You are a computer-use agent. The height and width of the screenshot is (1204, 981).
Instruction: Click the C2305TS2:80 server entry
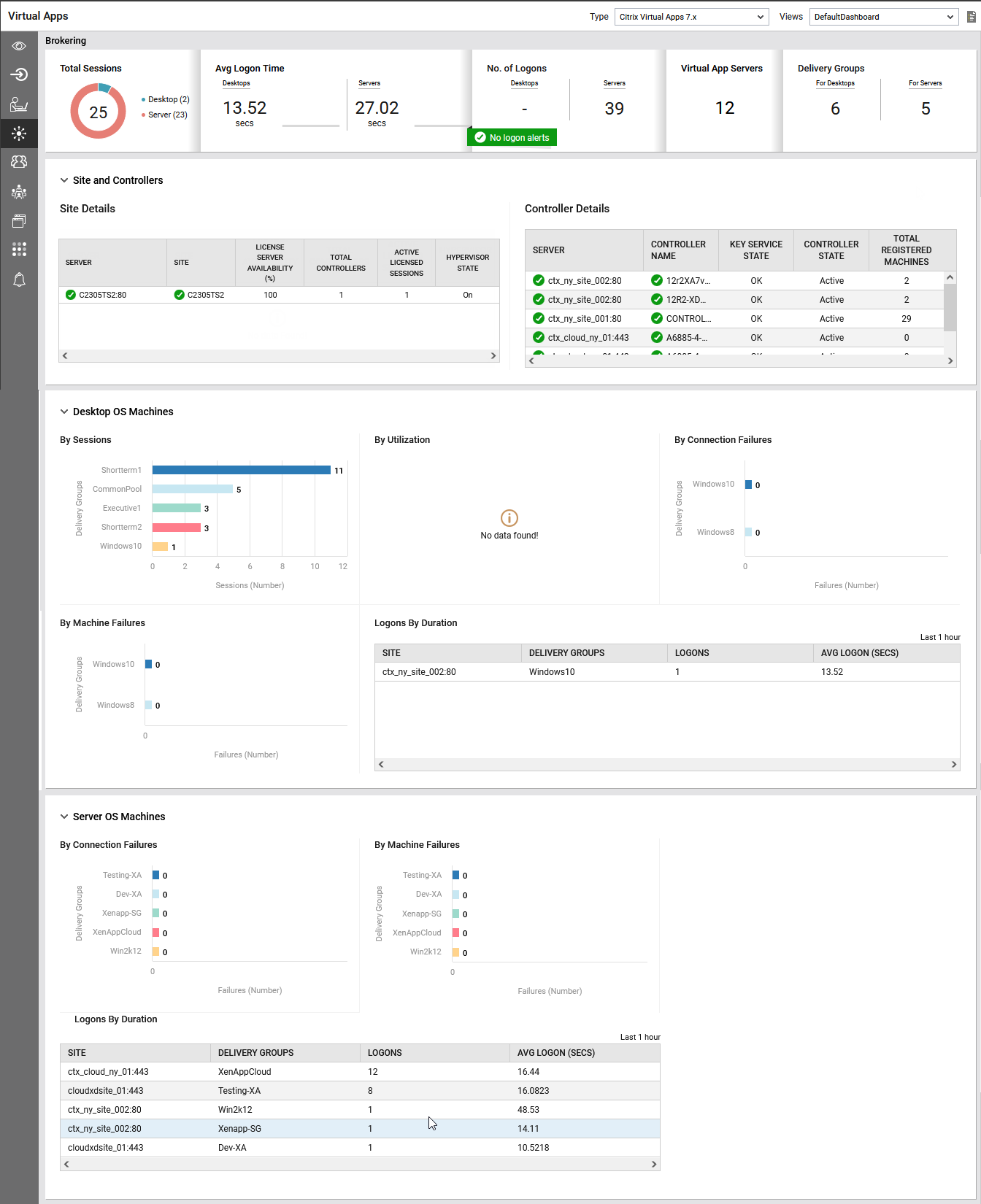pyautogui.click(x=102, y=295)
